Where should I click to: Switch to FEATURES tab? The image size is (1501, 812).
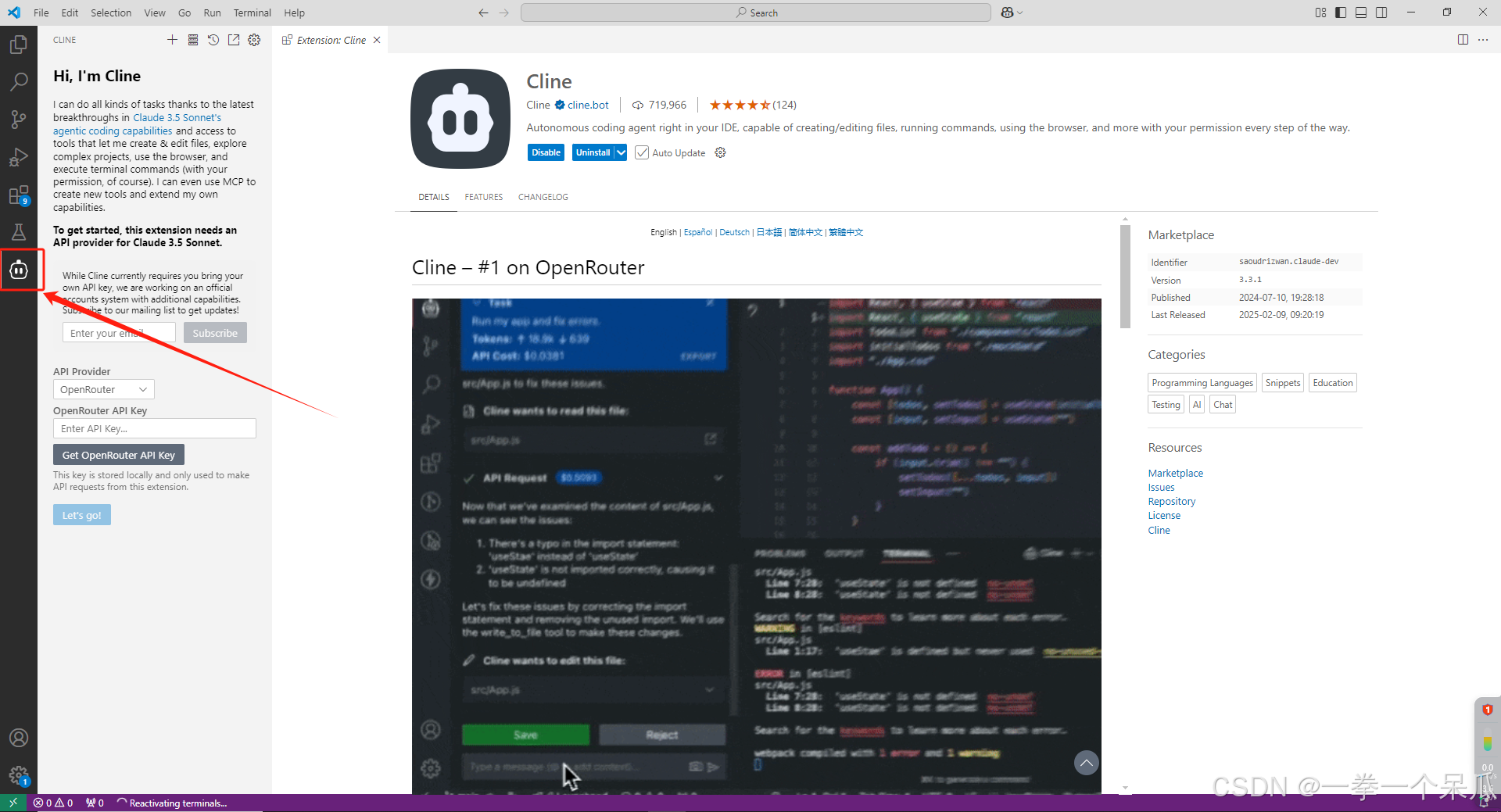(x=483, y=197)
